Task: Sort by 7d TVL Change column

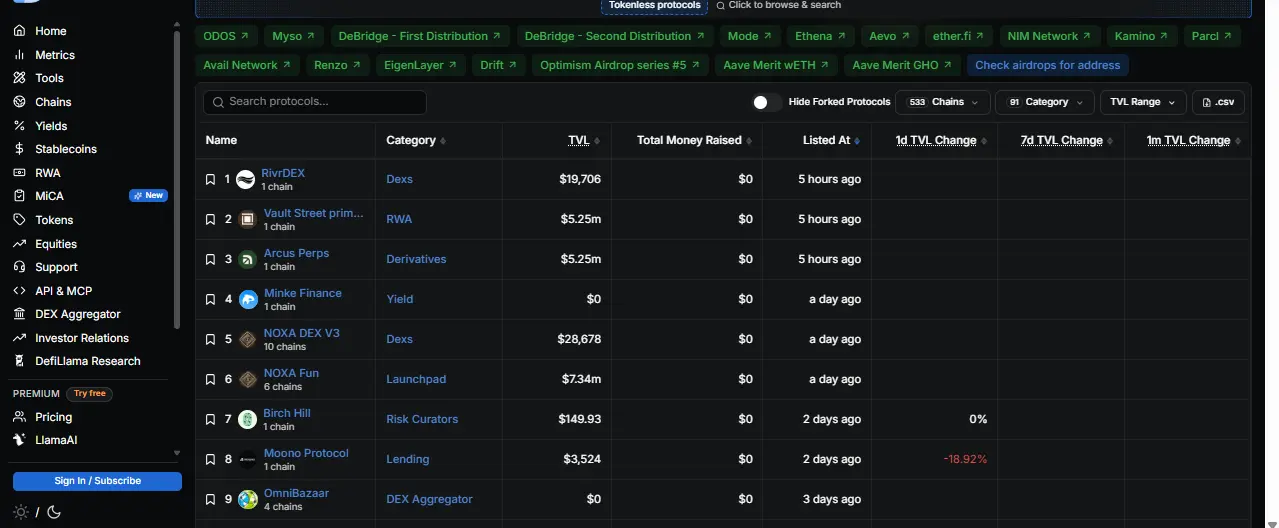Action: pos(1066,141)
